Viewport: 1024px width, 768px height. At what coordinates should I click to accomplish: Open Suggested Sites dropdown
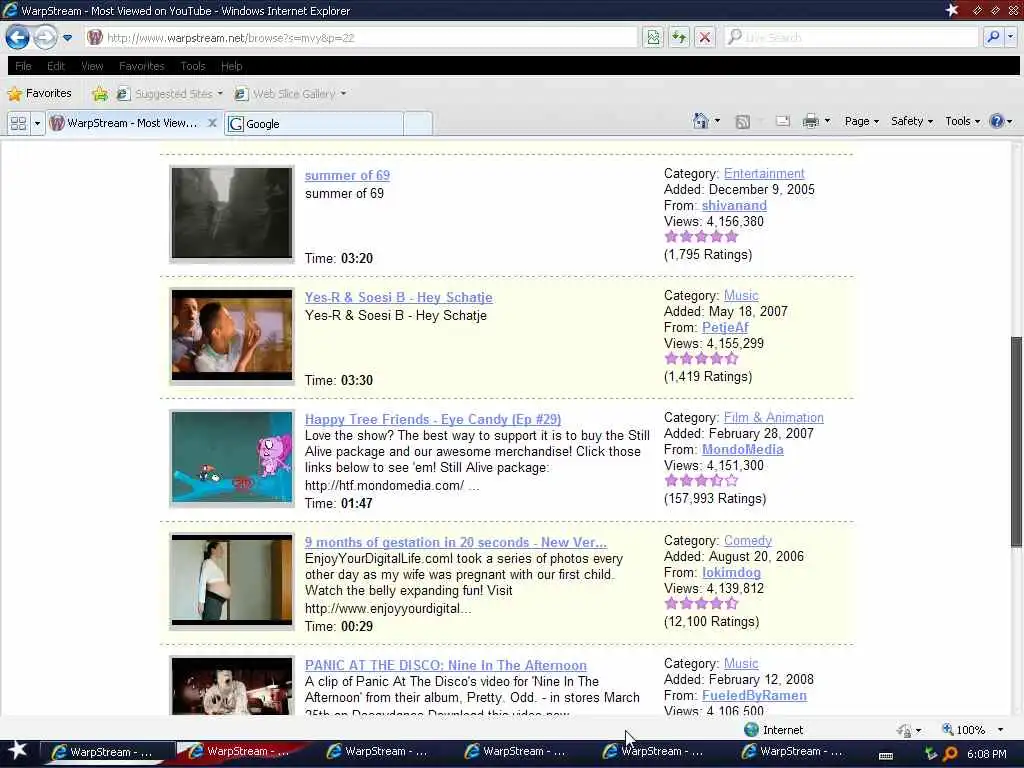[x=170, y=94]
